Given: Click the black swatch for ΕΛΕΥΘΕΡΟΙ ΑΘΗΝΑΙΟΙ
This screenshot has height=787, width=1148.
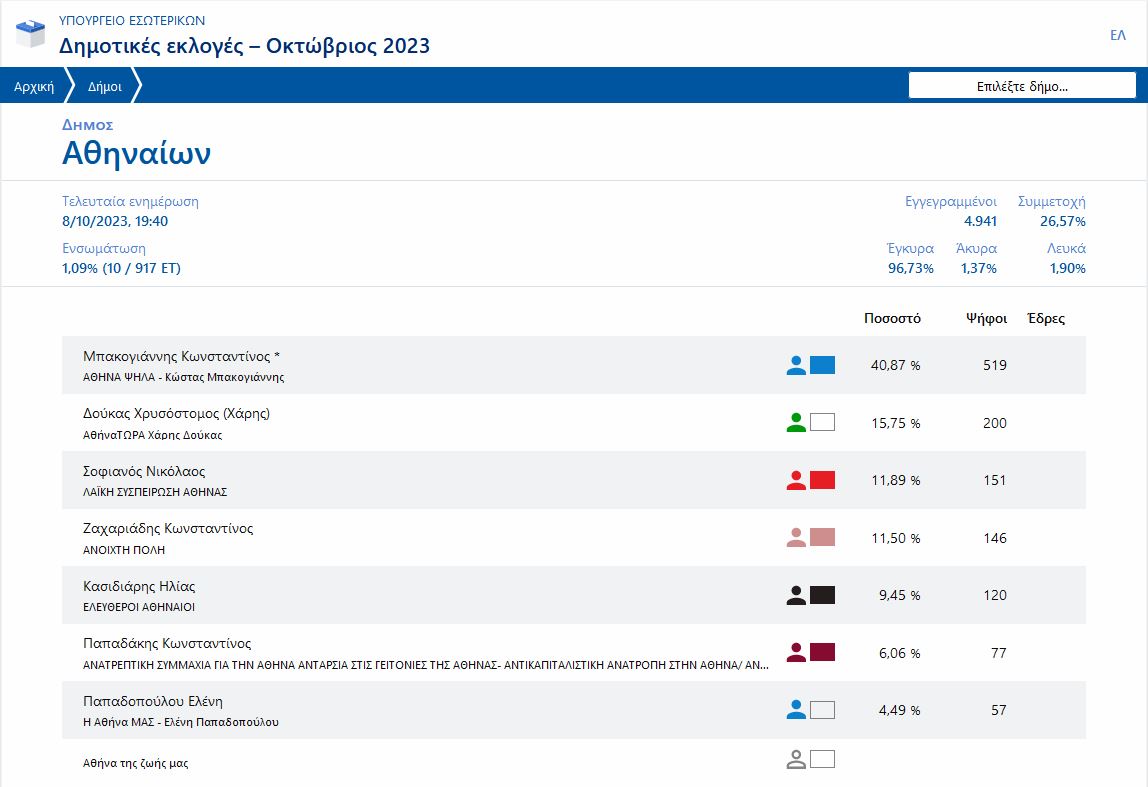Looking at the screenshot, I should (822, 596).
